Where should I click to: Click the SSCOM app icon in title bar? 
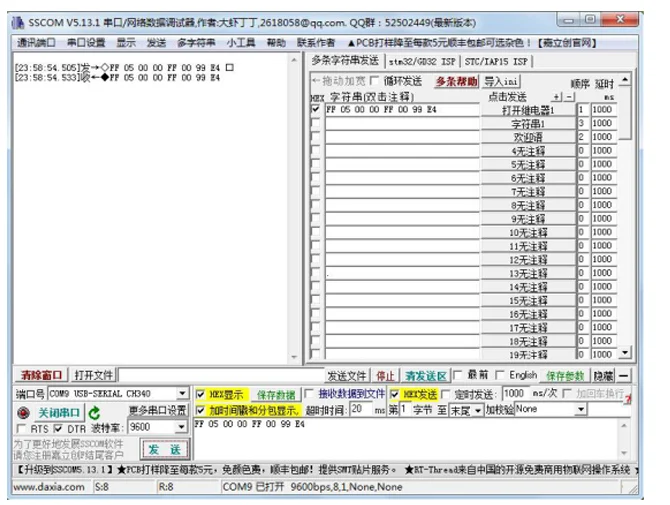point(18,23)
